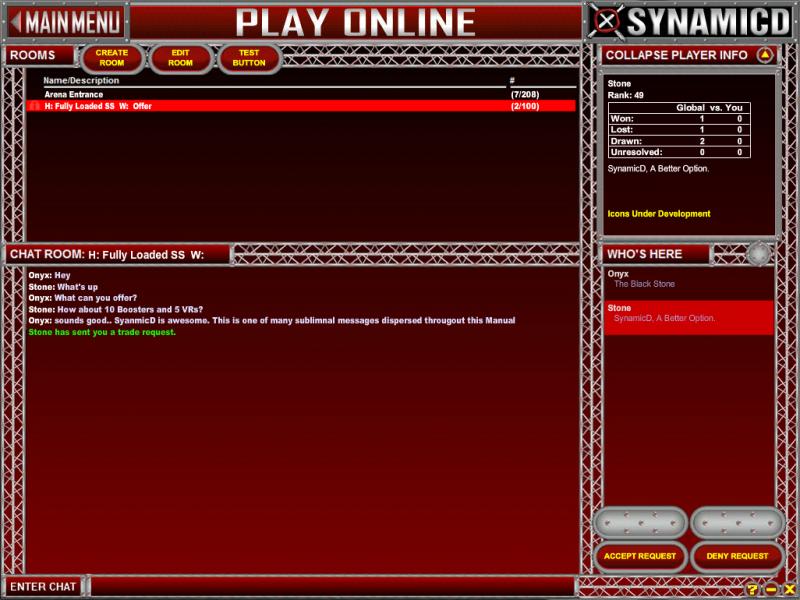This screenshot has height=600, width=800.
Task: Collapse player info with yellow arrow
Action: [765, 55]
